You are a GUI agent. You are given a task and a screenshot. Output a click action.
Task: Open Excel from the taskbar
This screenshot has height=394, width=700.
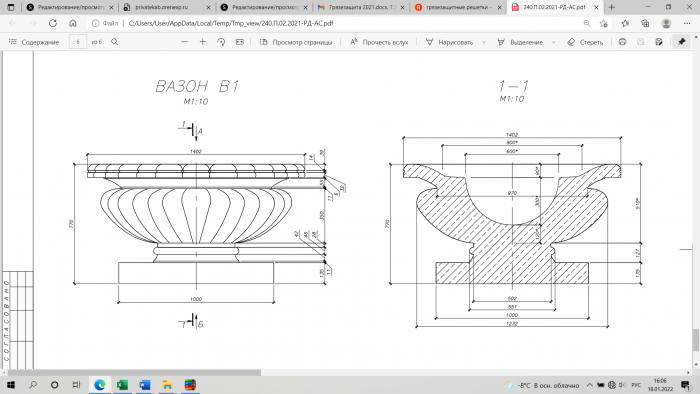[122, 385]
